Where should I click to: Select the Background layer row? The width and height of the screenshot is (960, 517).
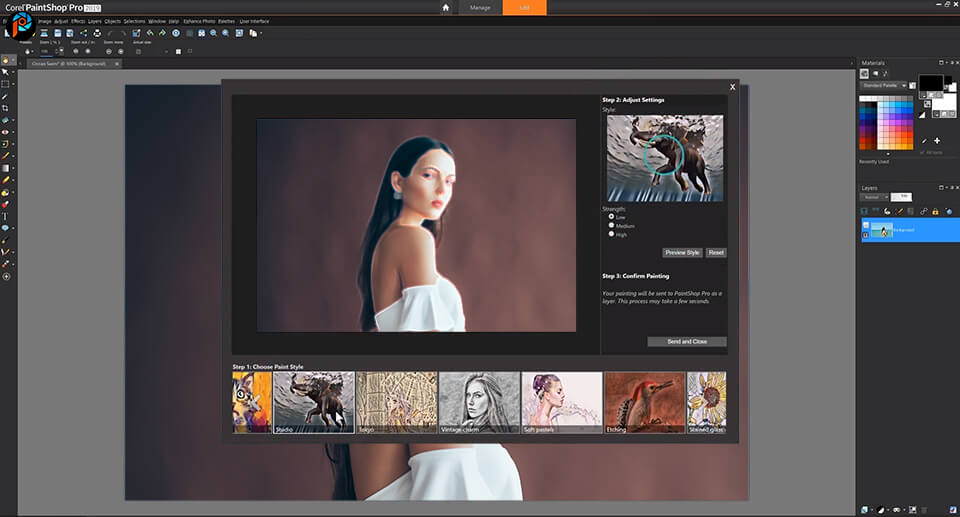pyautogui.click(x=910, y=230)
